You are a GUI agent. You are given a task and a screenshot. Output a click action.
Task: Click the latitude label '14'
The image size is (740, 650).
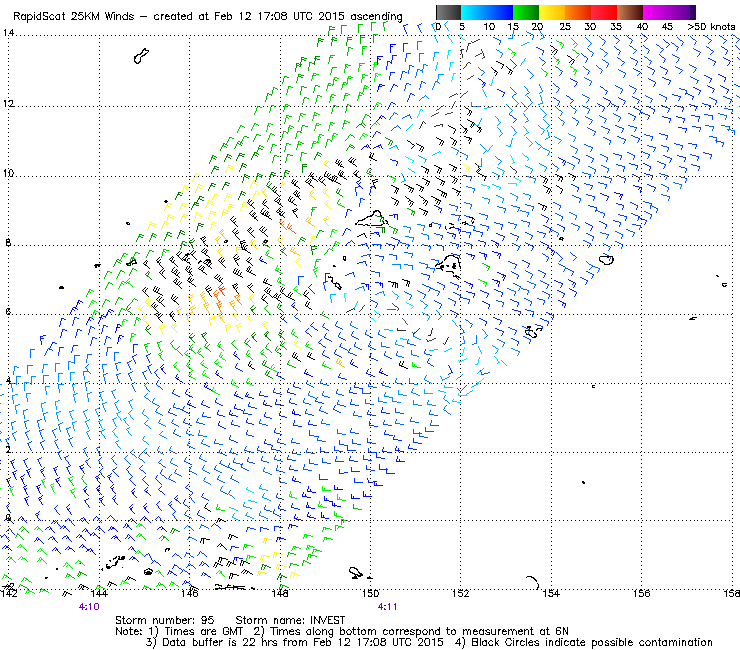(x=8, y=33)
